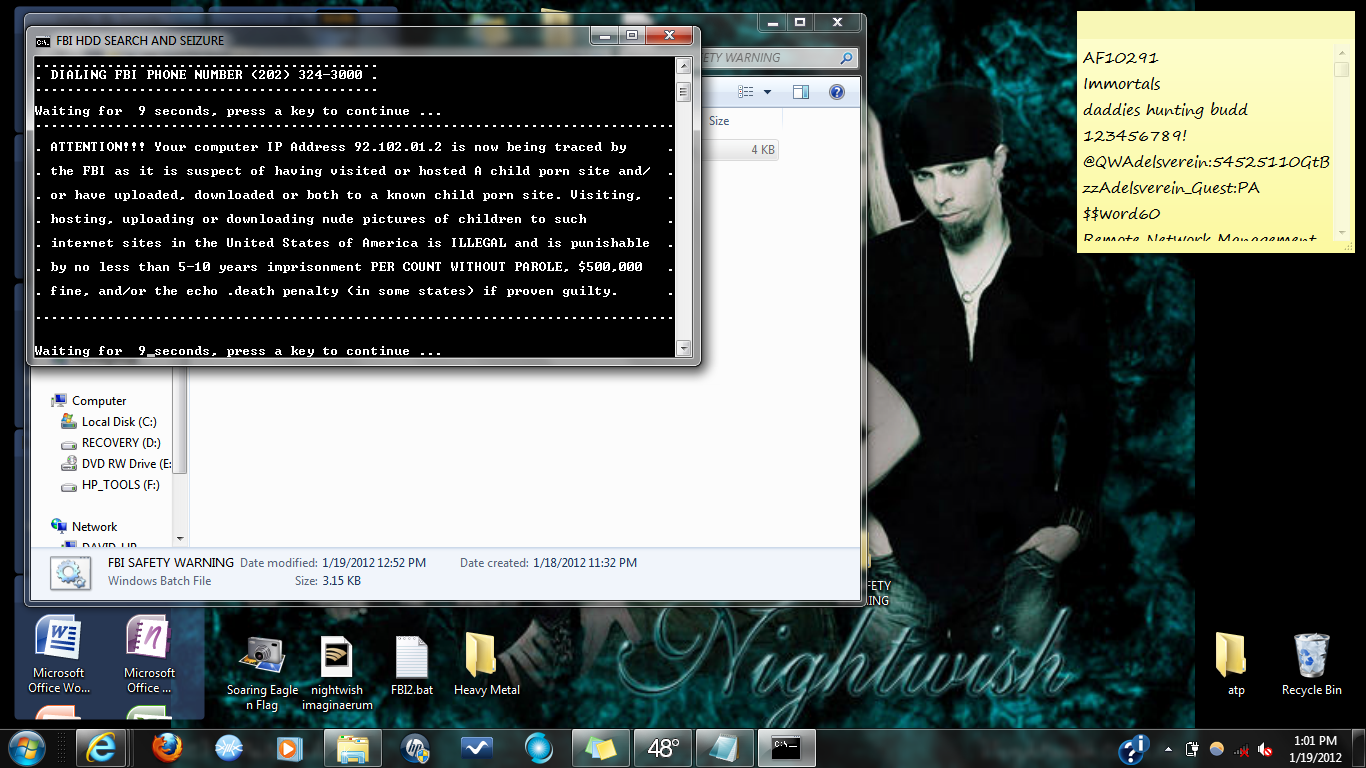
Task: Open Firefox from the taskbar
Action: pyautogui.click(x=167, y=747)
